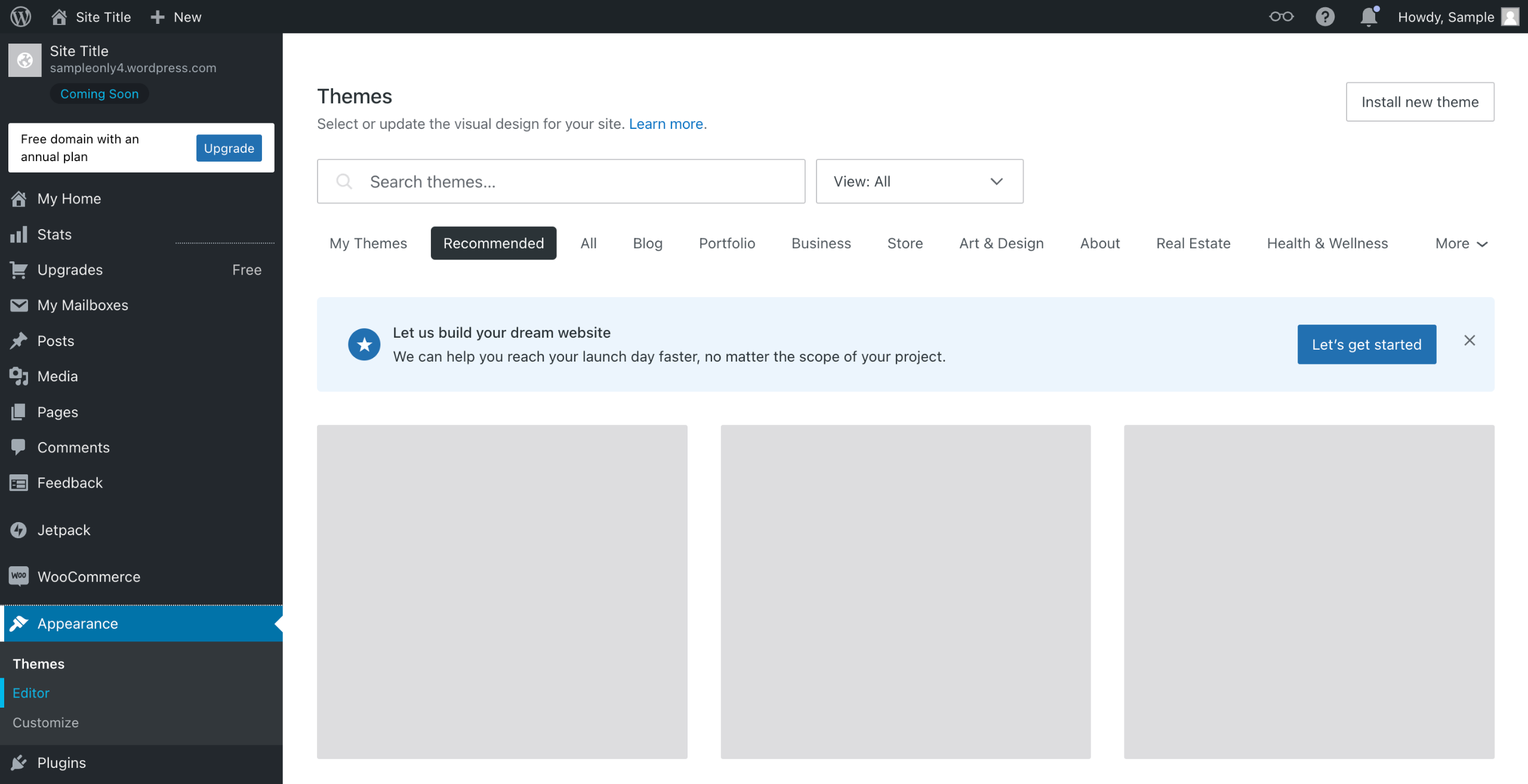Click the Learn more link
Screen dimensions: 1528x784
(666, 124)
